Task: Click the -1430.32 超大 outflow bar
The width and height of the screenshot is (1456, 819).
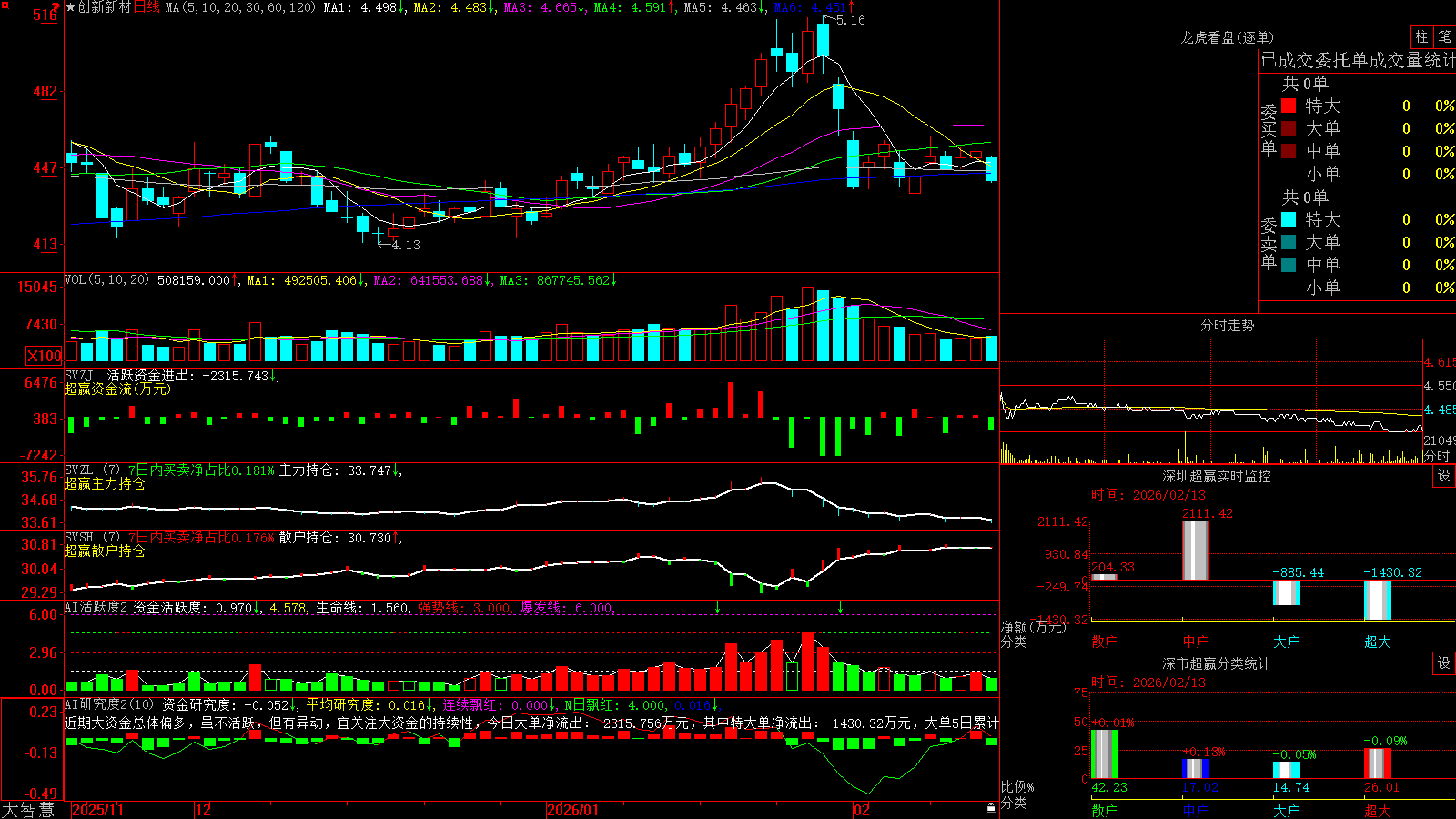Action: pos(1378,600)
